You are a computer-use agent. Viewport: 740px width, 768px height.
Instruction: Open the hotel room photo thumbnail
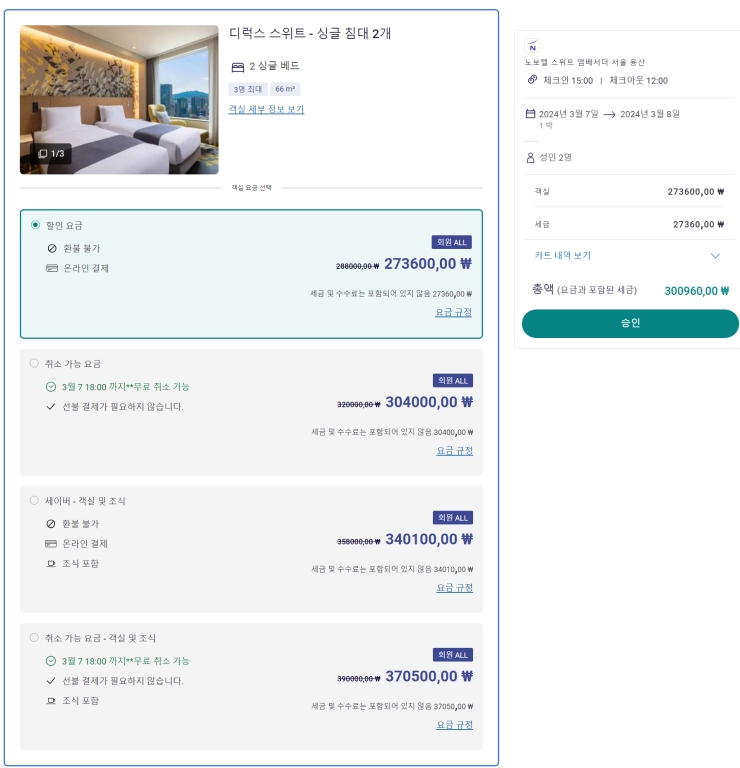[119, 99]
